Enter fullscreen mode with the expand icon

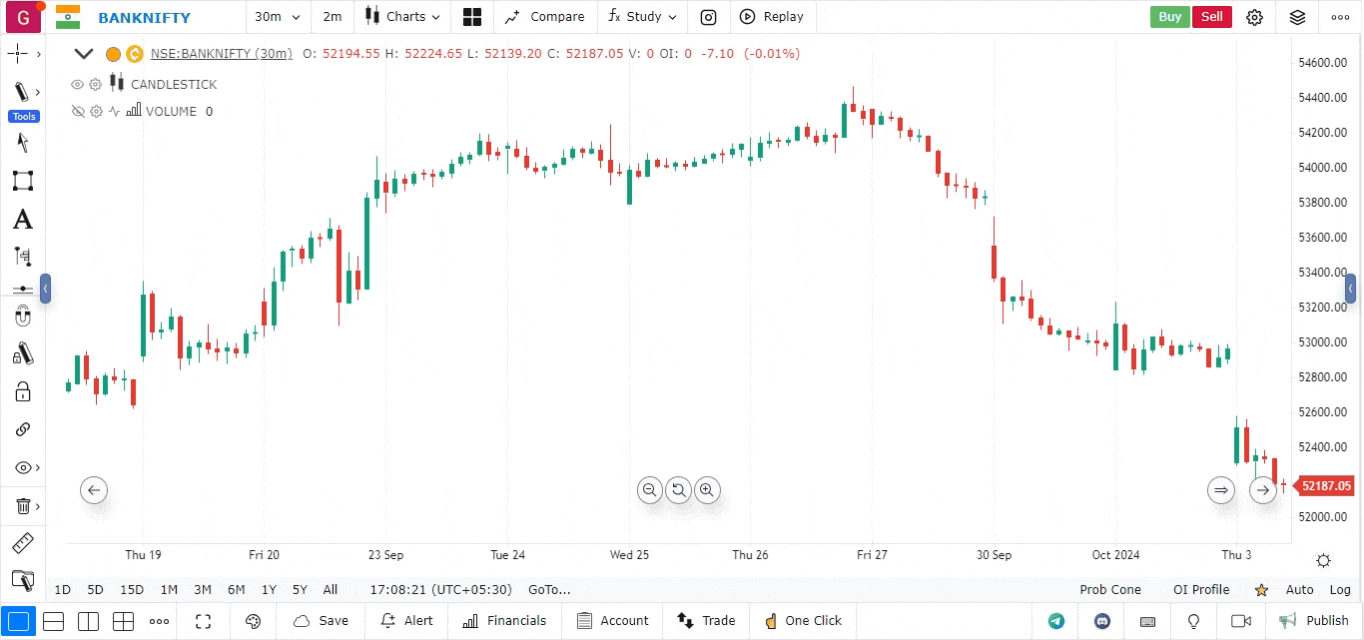click(x=203, y=621)
